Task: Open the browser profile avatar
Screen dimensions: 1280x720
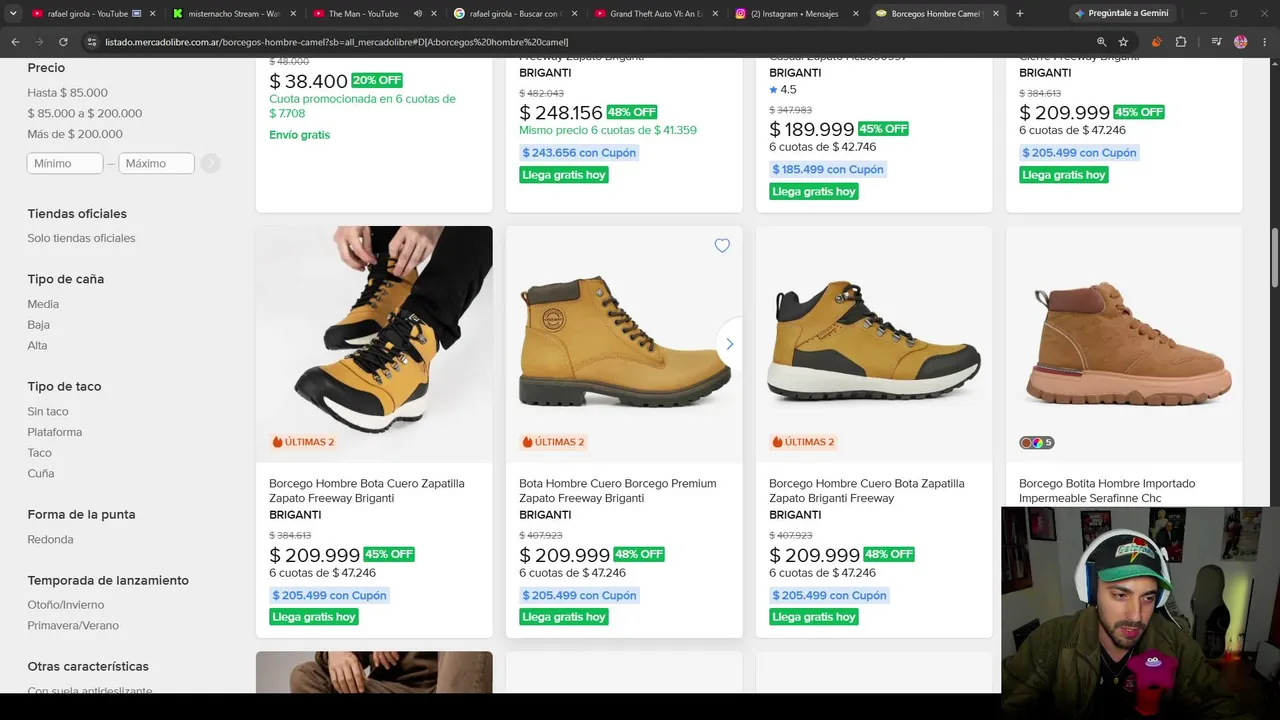Action: tap(1241, 42)
